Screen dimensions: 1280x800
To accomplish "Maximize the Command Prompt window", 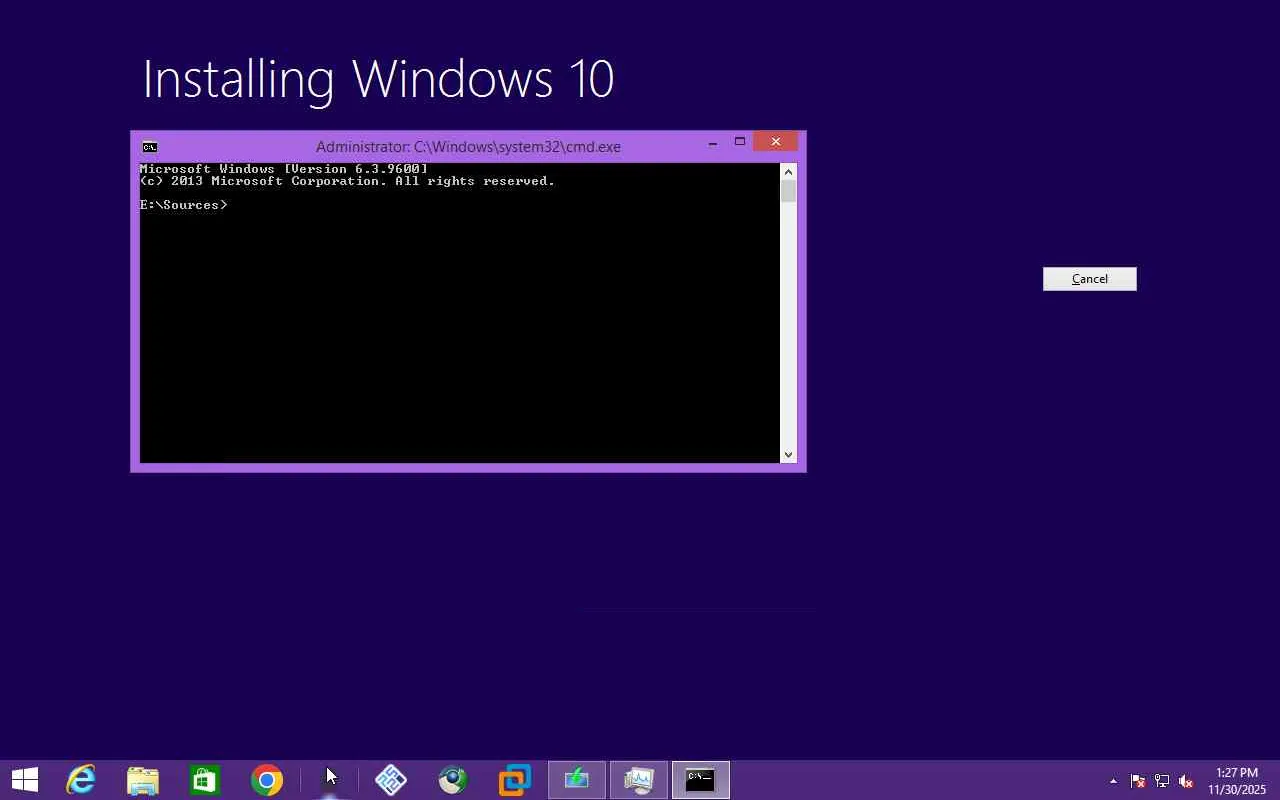I will [740, 142].
